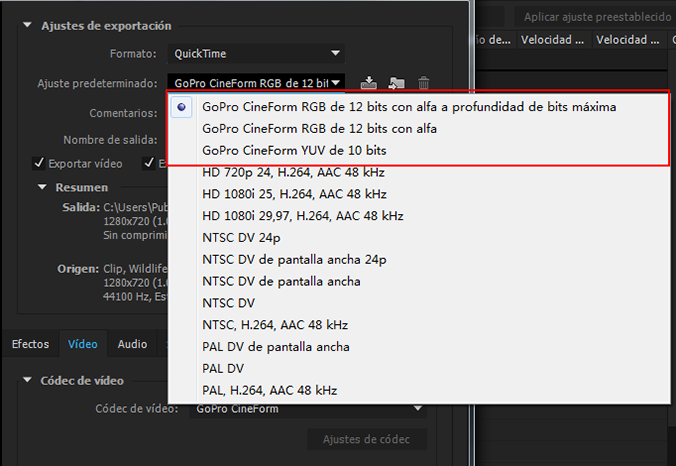
Task: Collapse the Ajustes de exportación section
Action: pos(28,25)
